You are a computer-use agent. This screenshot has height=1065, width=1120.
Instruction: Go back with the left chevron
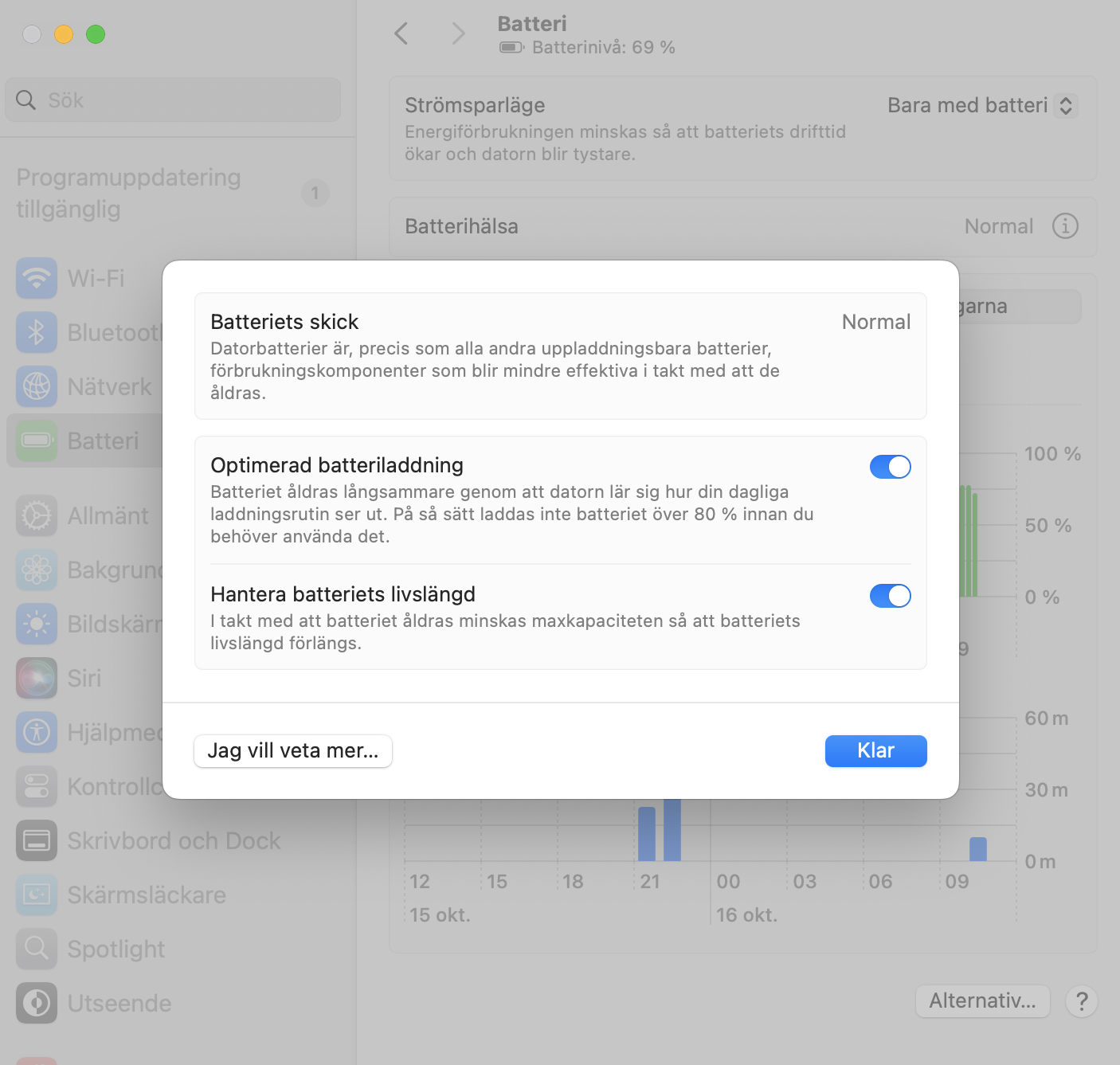click(x=401, y=33)
